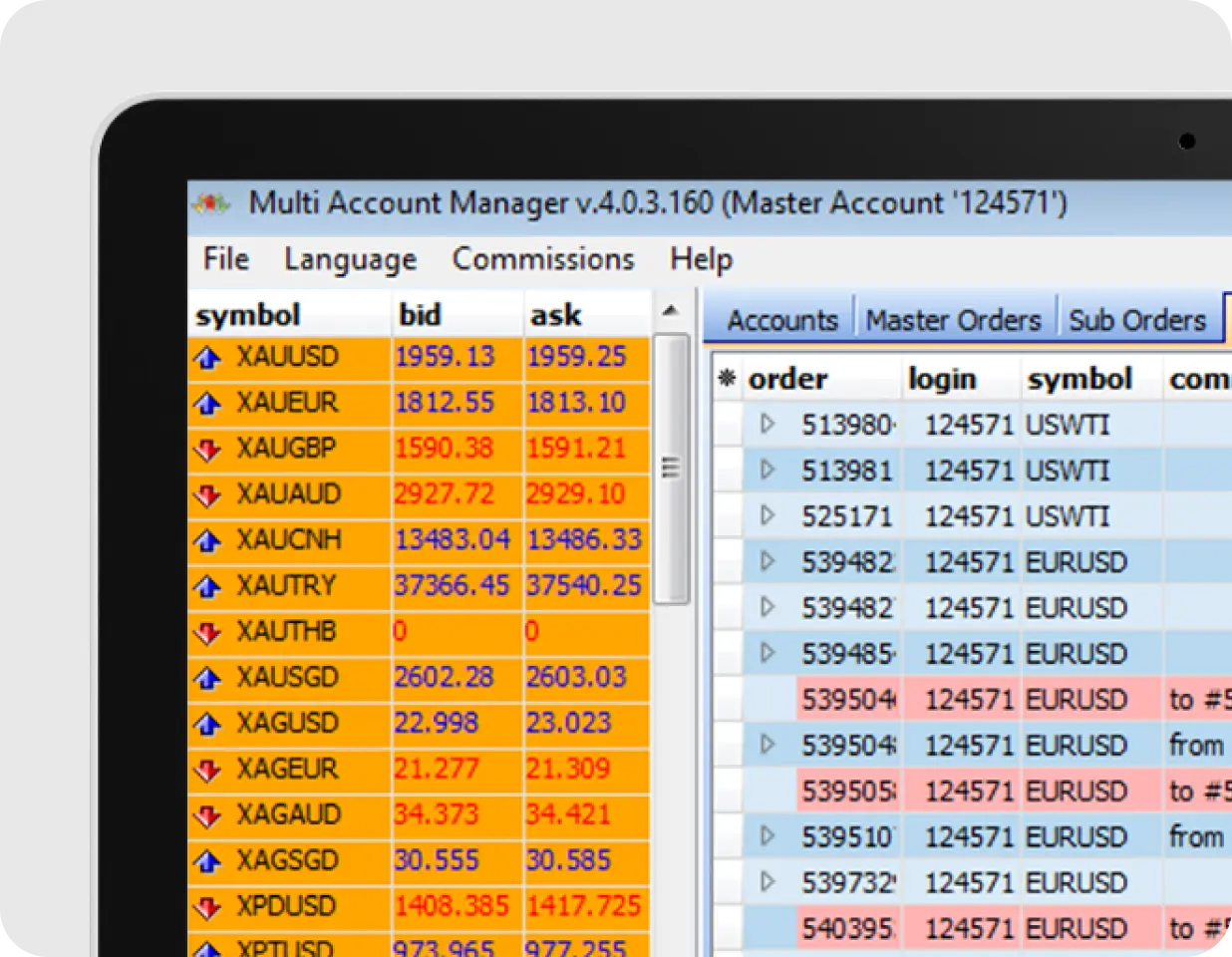The width and height of the screenshot is (1232, 957).
Task: Expand order 539732 EURUSD row
Action: point(767,883)
